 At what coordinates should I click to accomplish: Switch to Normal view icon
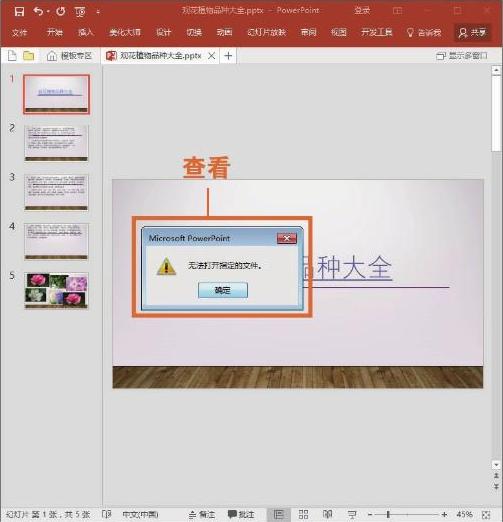[279, 514]
